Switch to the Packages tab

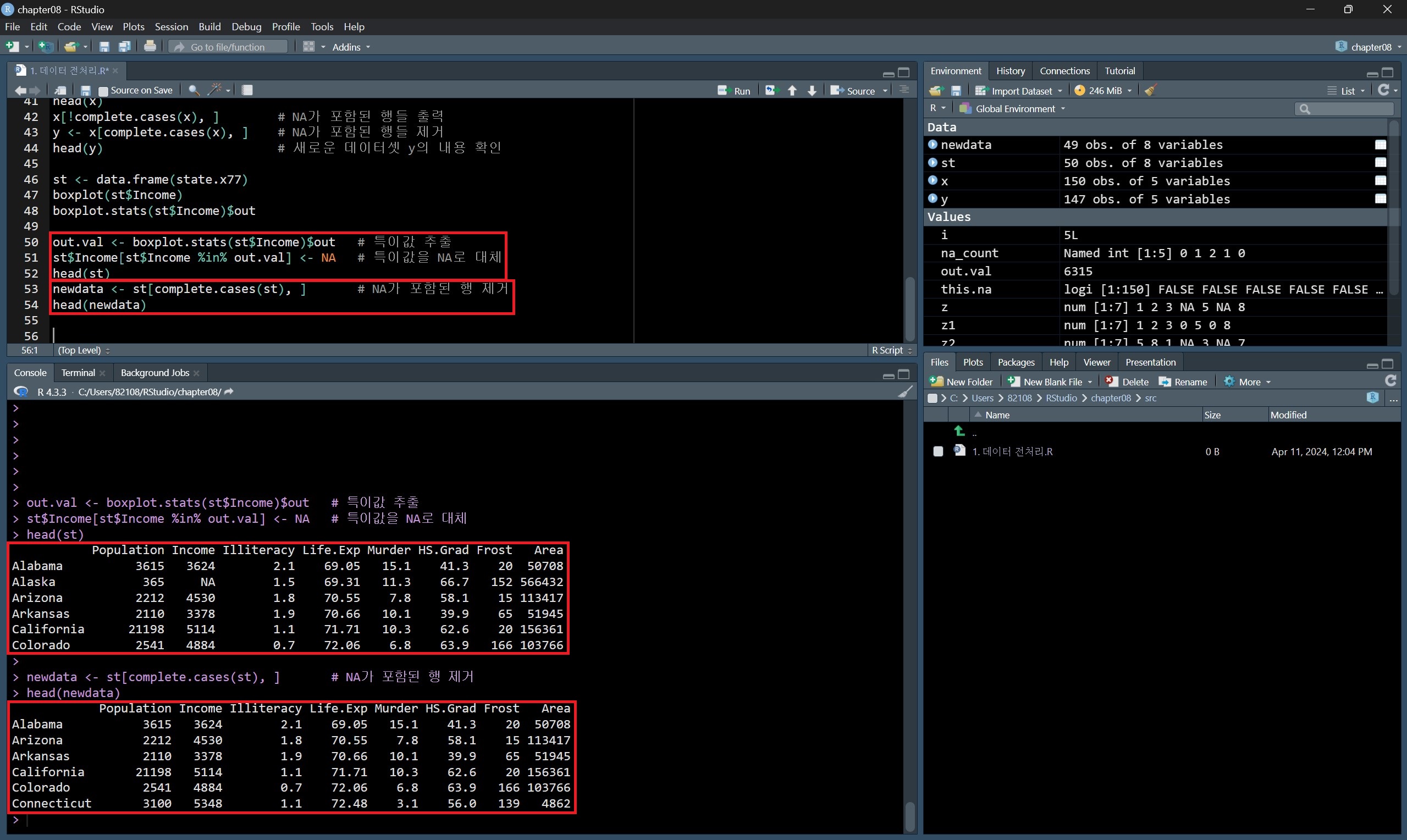coord(1016,362)
